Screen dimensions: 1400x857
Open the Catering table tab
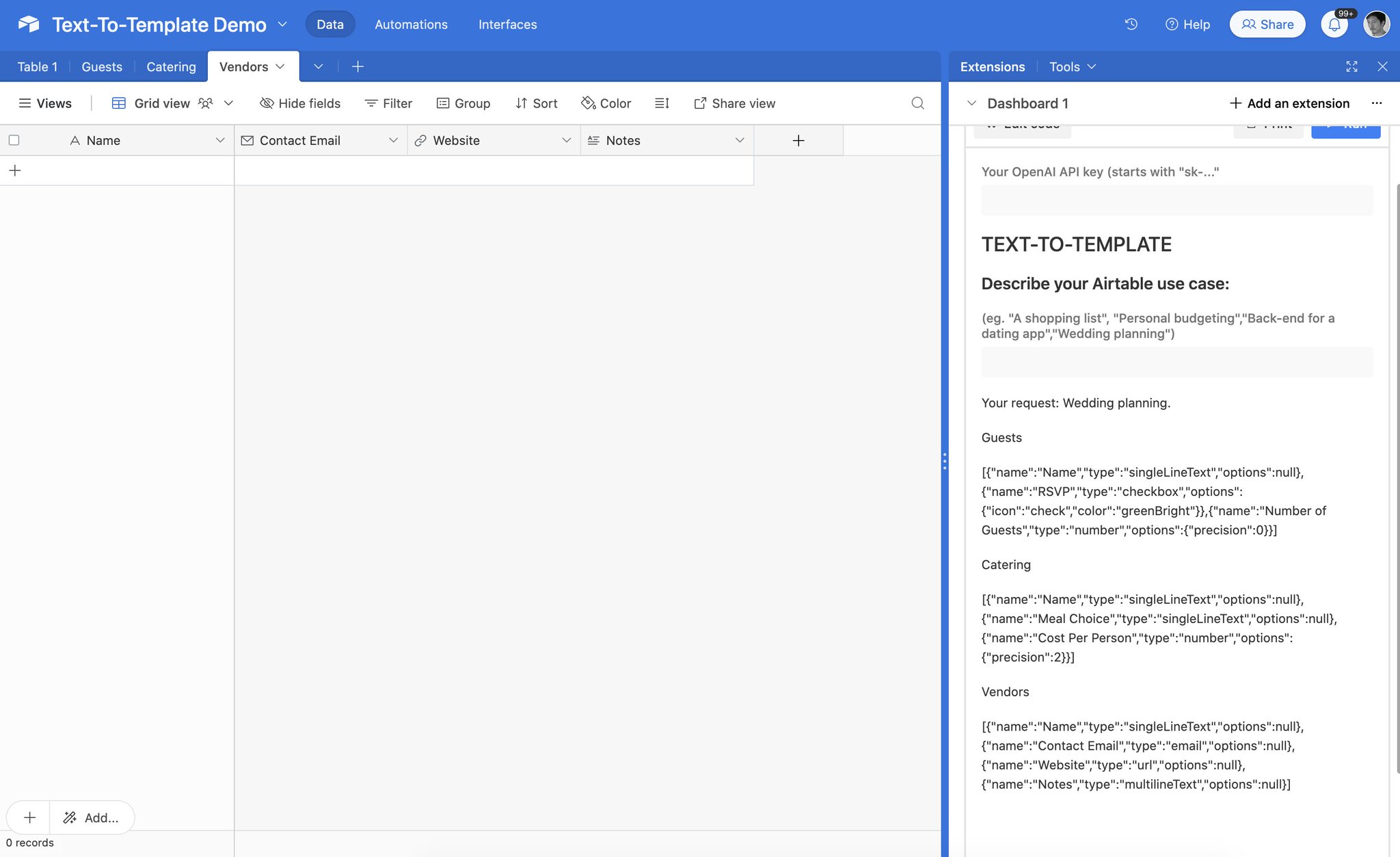tap(170, 66)
